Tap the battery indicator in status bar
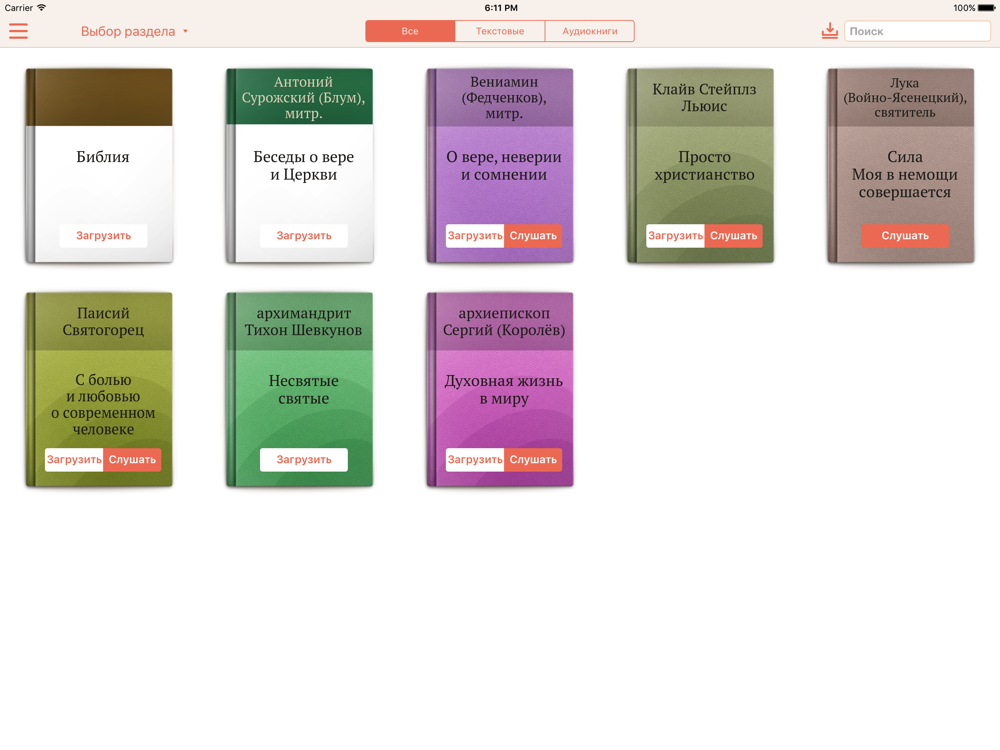The image size is (1000, 750). click(986, 8)
